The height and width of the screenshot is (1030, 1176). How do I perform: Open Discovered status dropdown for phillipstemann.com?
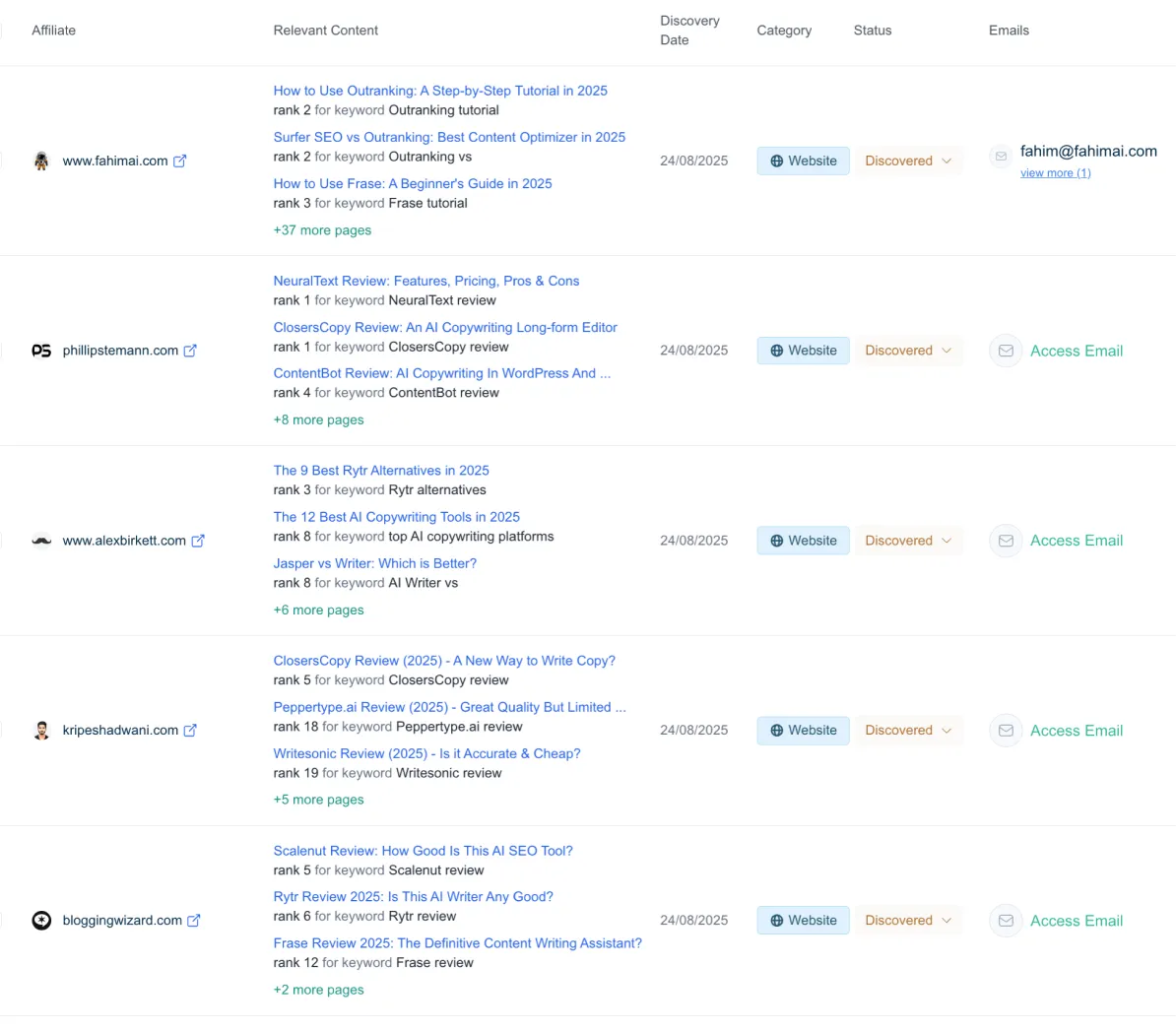pos(908,351)
